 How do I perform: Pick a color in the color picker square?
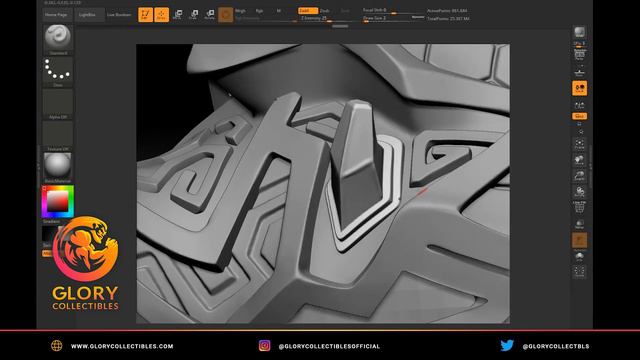point(58,201)
